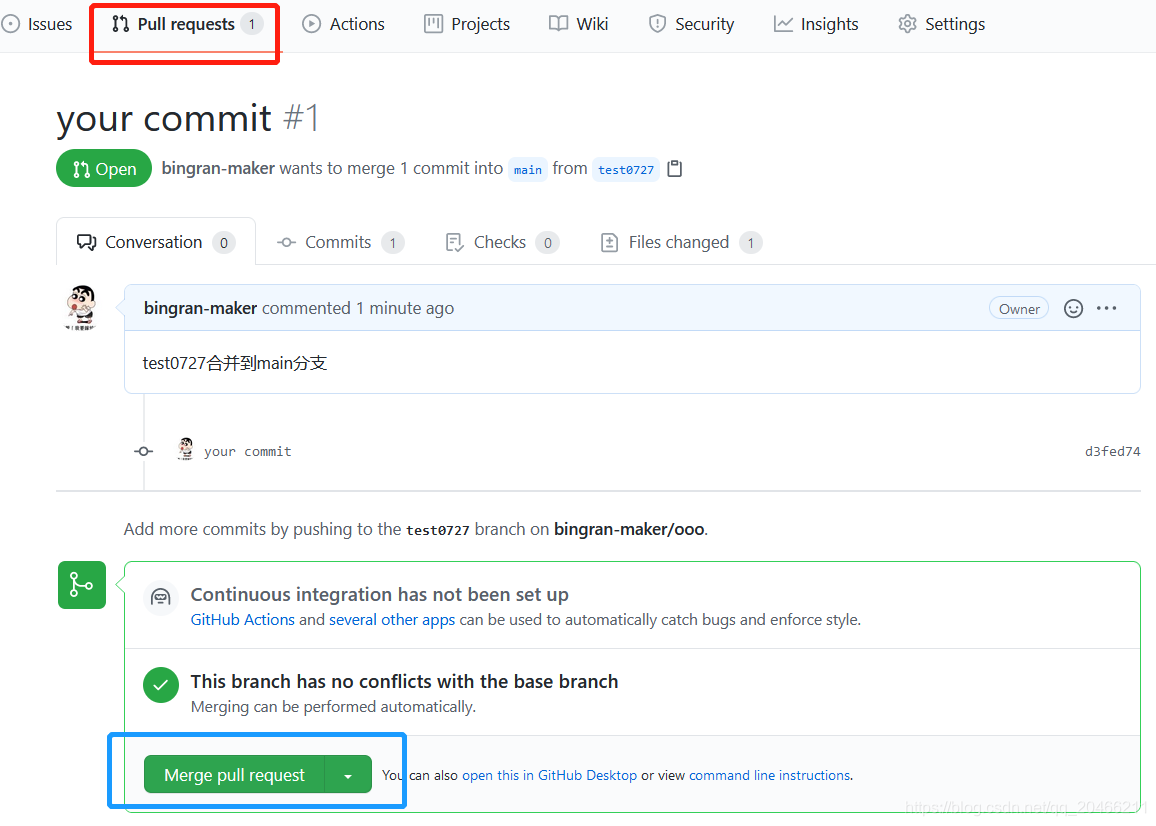Open the Projects tab
This screenshot has height=826, width=1156.
click(x=467, y=24)
